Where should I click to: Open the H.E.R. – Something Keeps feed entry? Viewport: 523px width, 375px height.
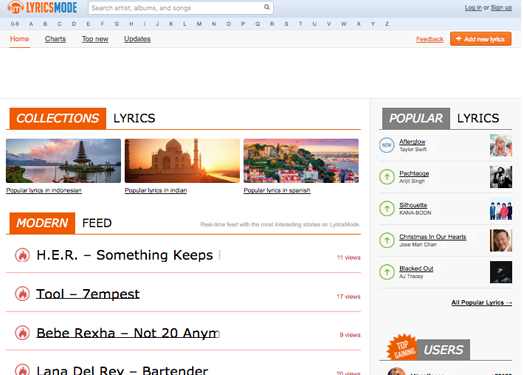pyautogui.click(x=128, y=255)
